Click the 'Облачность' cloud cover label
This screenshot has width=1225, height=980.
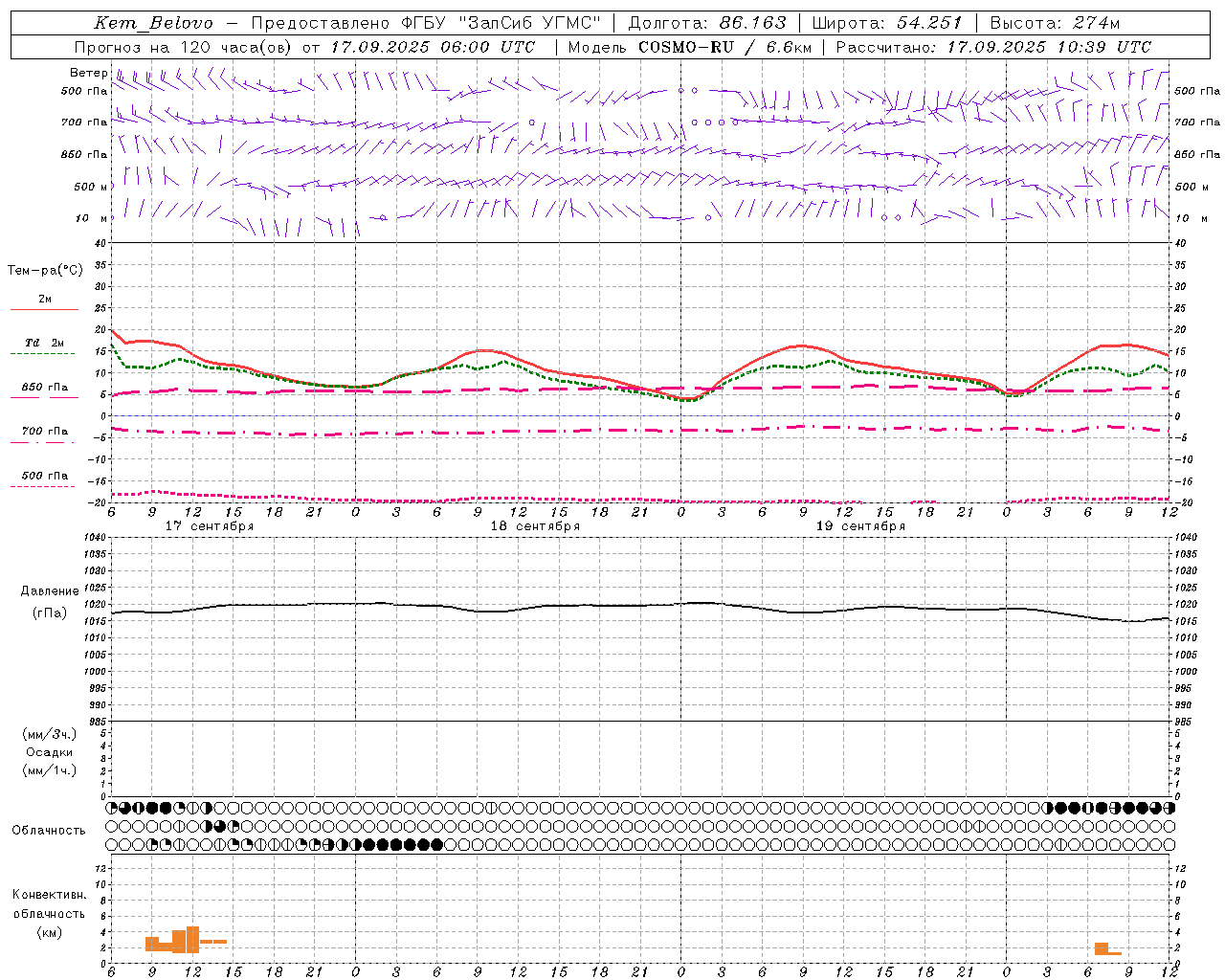(x=49, y=831)
